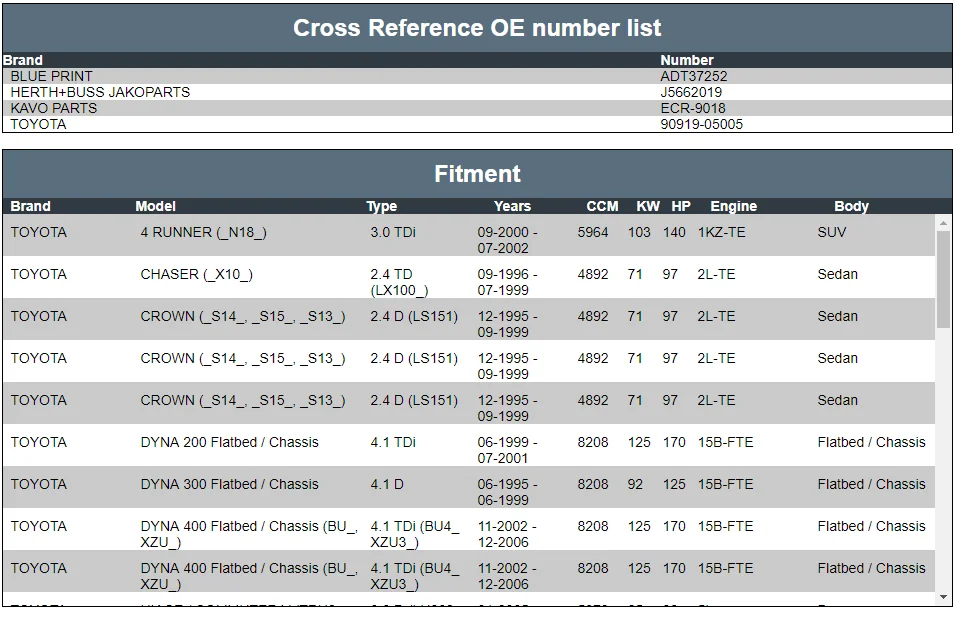Click the Engine column header
Image resolution: width=961 pixels, height=635 pixels.
[x=734, y=206]
